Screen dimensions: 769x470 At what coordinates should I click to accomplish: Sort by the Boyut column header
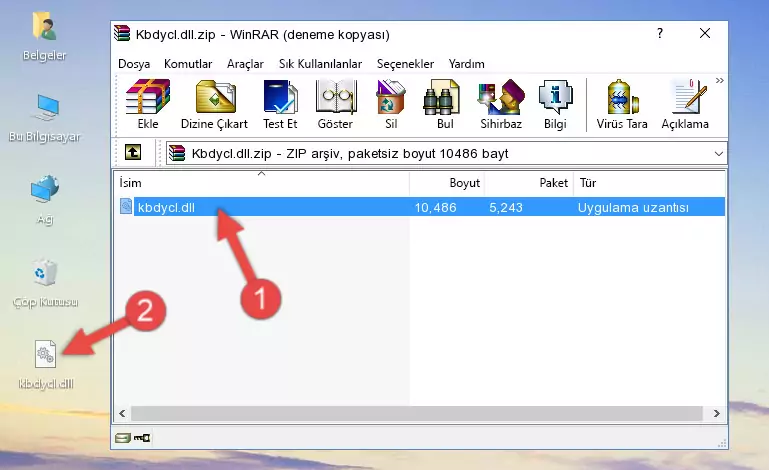(447, 183)
